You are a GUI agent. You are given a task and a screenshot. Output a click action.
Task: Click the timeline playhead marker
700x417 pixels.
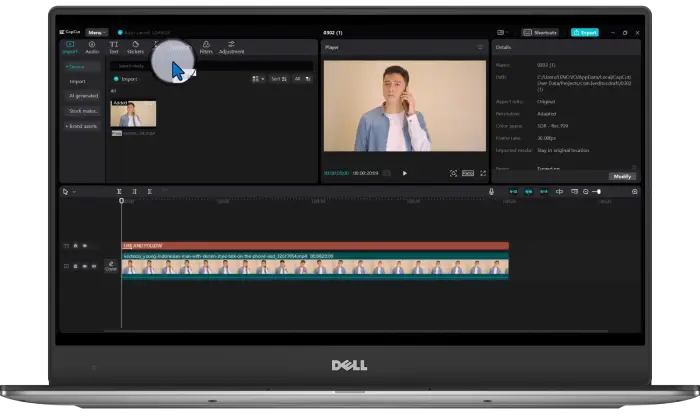tap(121, 201)
